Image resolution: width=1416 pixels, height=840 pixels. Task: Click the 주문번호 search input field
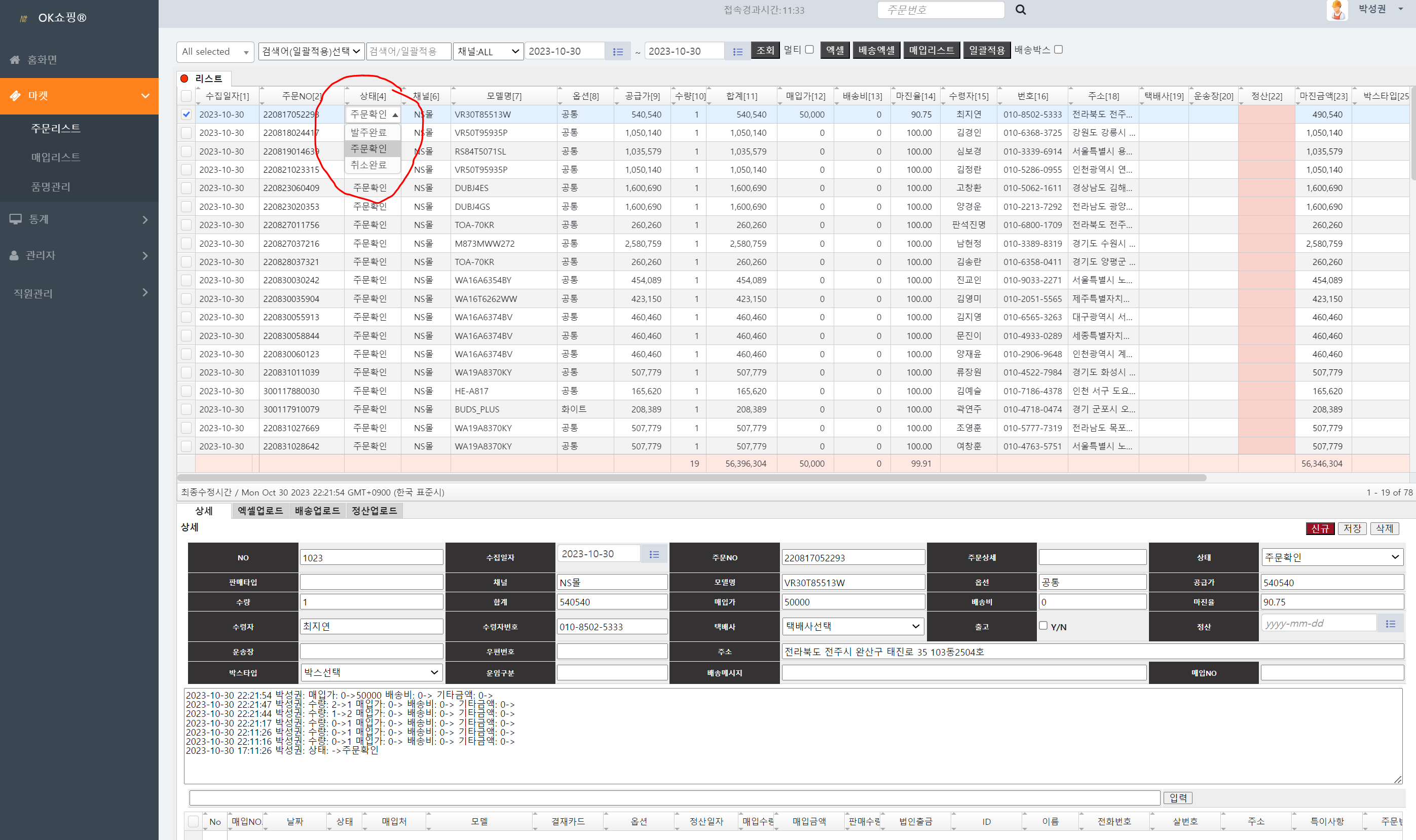941,10
